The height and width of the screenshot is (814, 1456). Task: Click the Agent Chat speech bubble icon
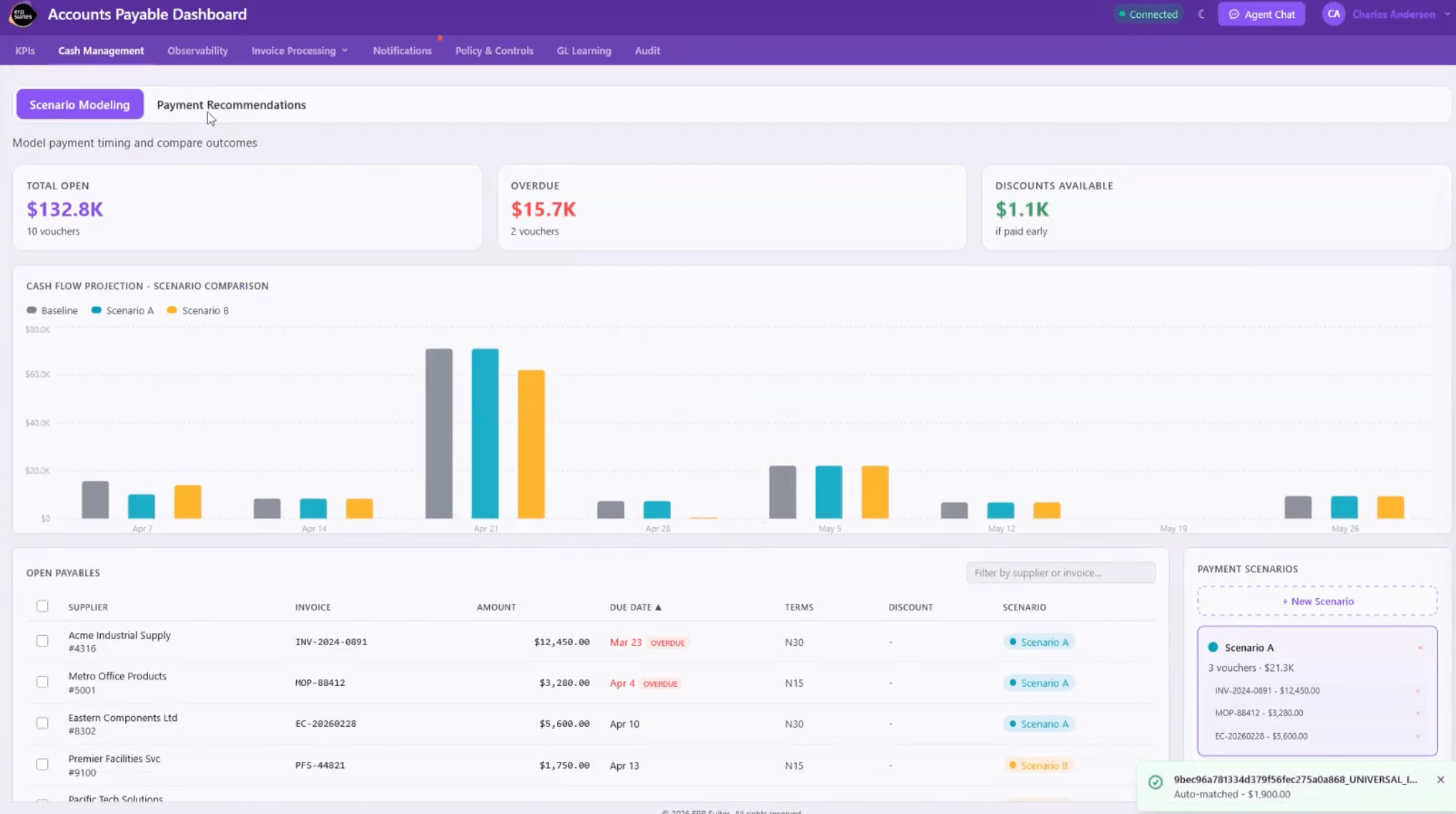point(1234,14)
